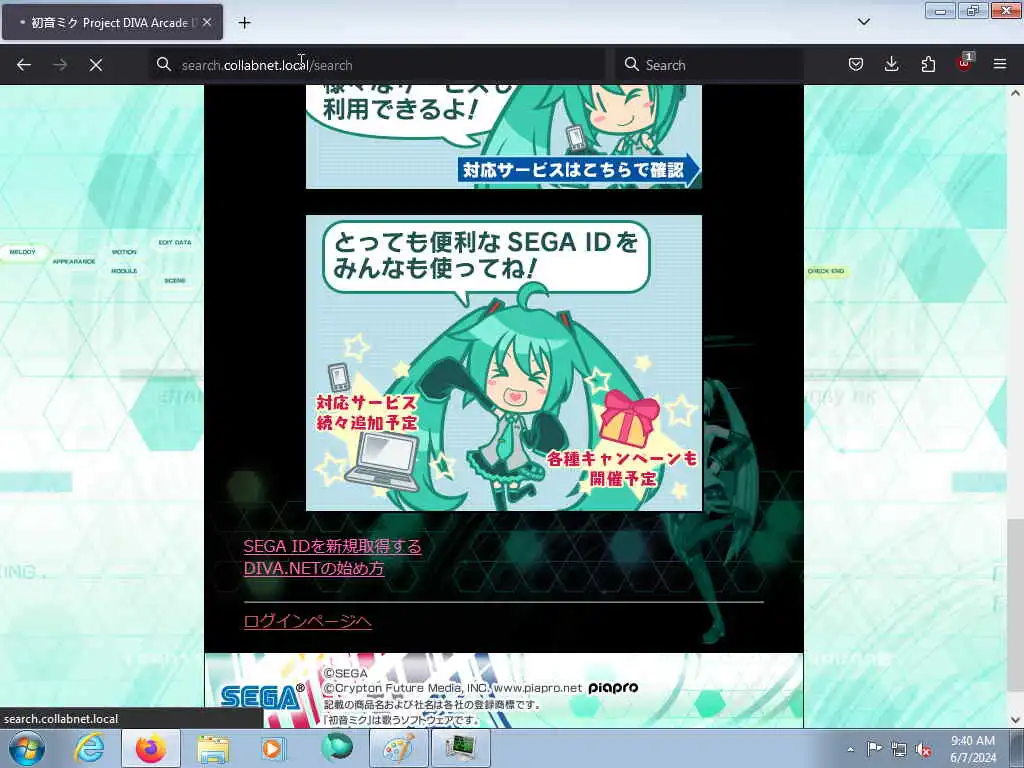
Task: Open Paint from the taskbar
Action: (x=398, y=748)
